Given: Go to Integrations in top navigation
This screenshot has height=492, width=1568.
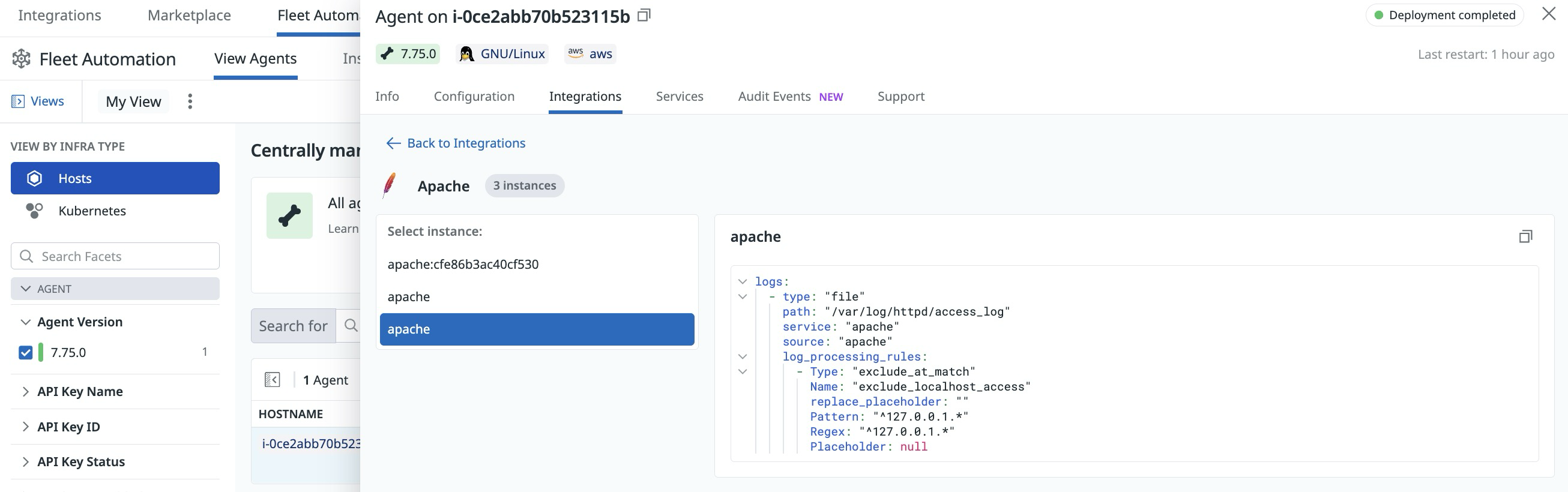Looking at the screenshot, I should [x=59, y=15].
